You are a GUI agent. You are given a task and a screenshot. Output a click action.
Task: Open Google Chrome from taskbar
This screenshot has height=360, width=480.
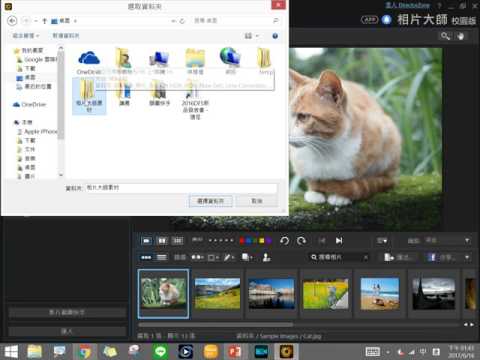pos(85,352)
